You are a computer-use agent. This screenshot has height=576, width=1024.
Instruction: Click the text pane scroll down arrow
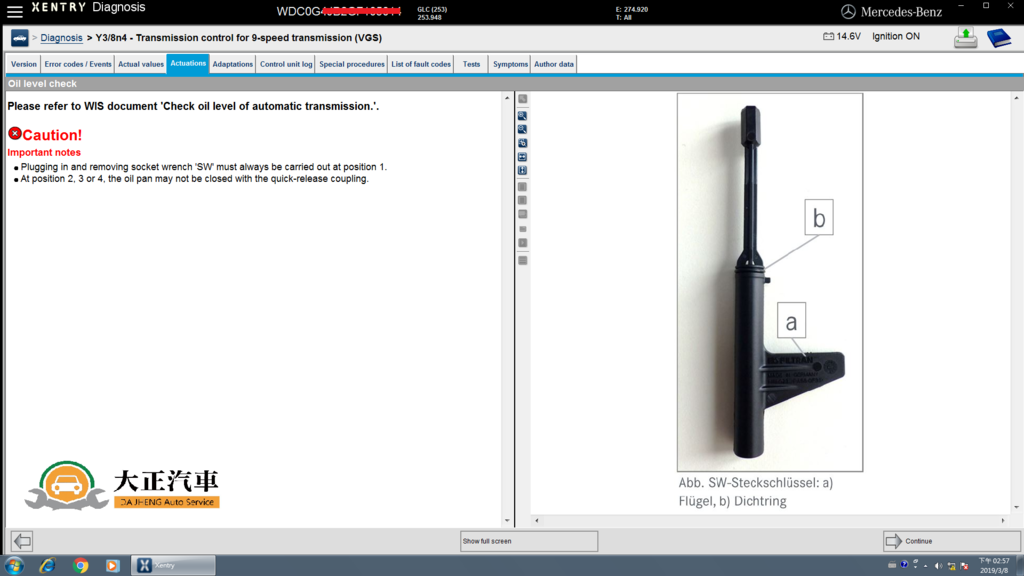point(507,520)
